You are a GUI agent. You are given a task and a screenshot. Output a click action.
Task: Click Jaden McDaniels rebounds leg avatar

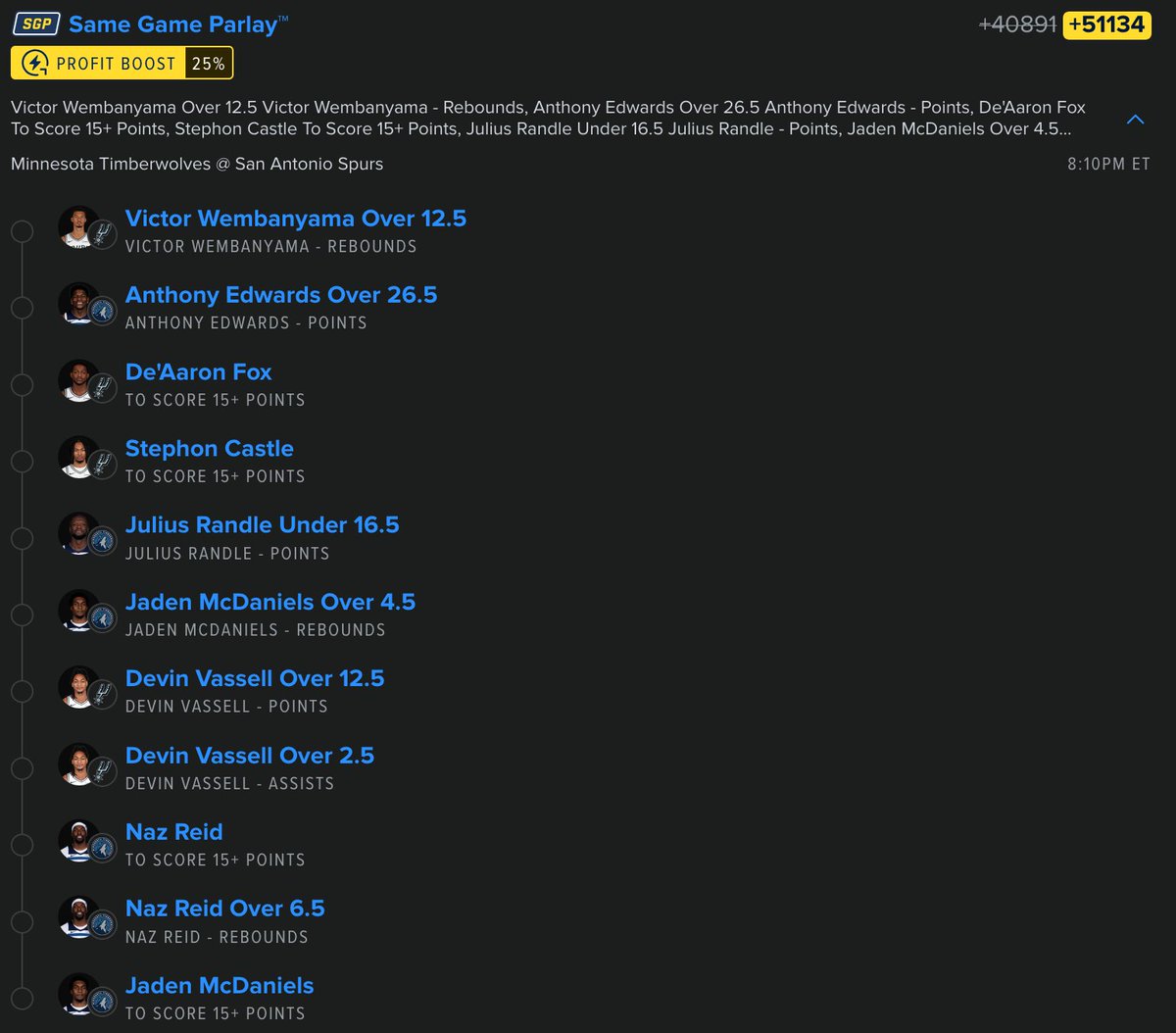coord(78,611)
